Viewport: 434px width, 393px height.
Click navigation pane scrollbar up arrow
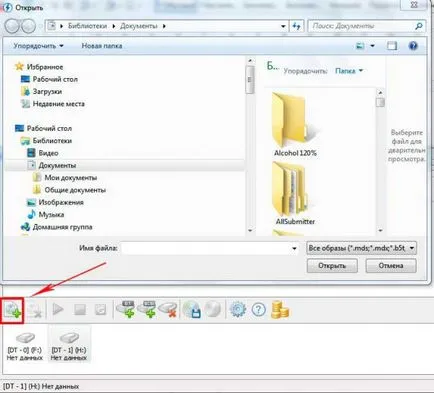click(x=250, y=61)
